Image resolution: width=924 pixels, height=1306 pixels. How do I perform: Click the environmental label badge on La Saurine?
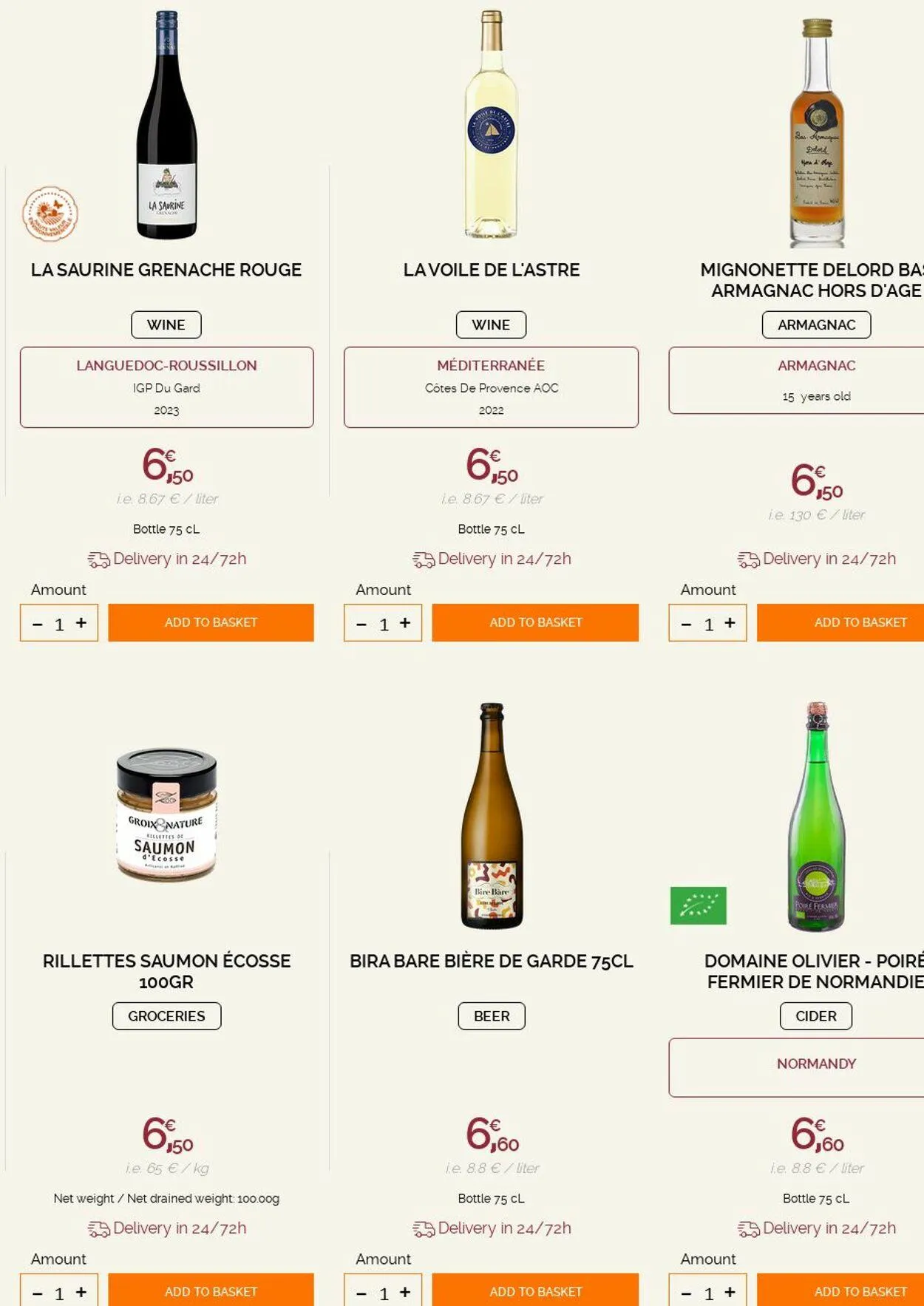click(x=50, y=214)
